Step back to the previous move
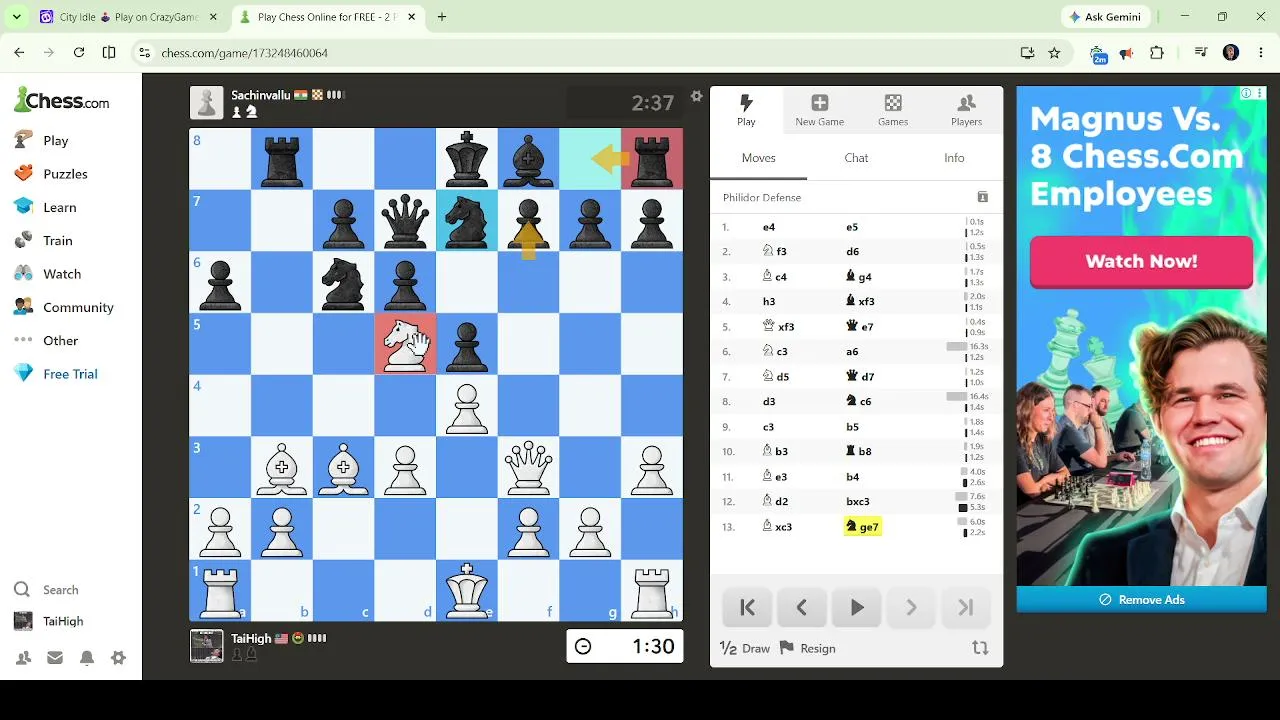The height and width of the screenshot is (720, 1280). 801,608
